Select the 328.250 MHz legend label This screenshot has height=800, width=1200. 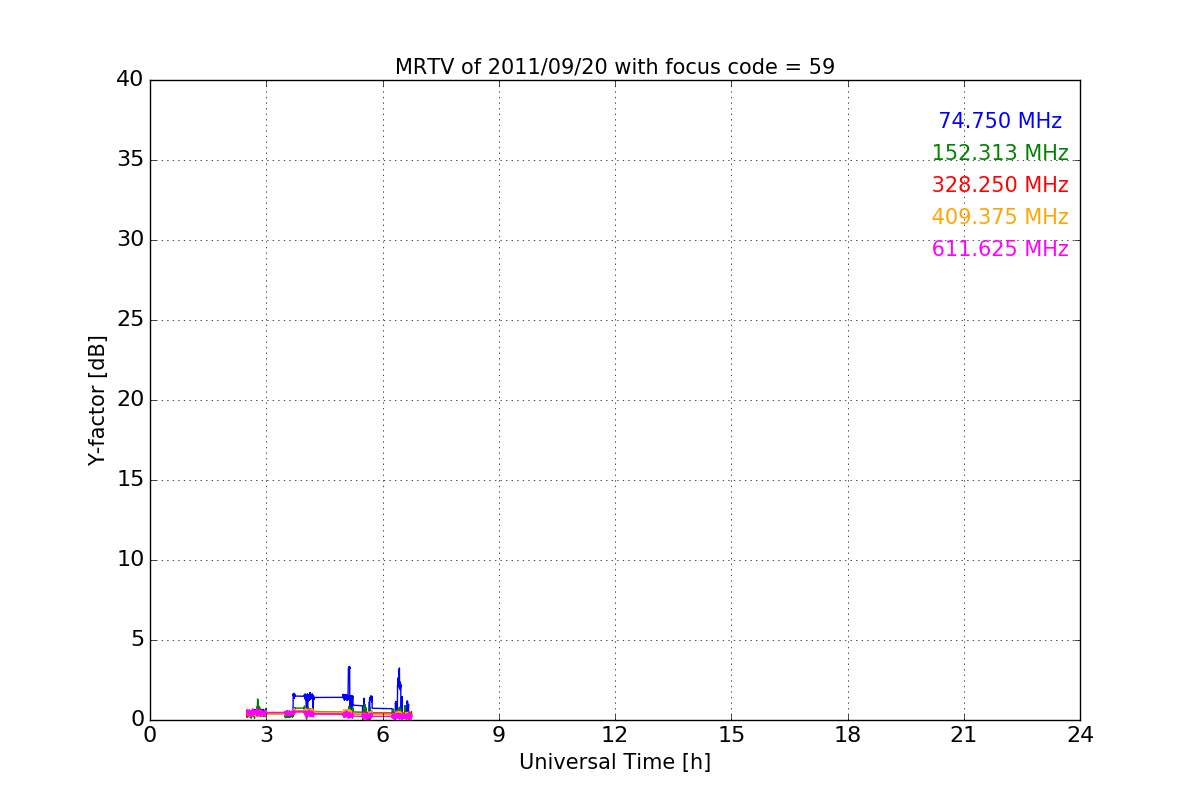click(x=1000, y=185)
